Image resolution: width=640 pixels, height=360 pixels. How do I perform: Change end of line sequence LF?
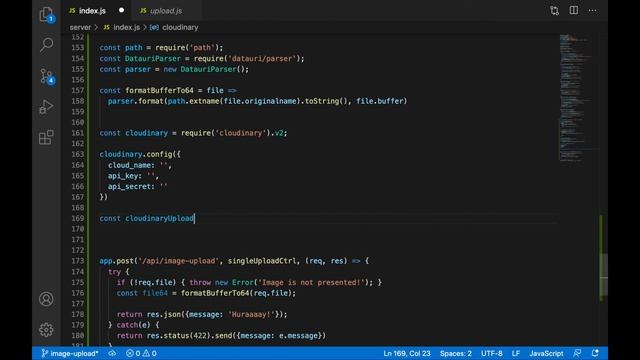click(x=516, y=353)
